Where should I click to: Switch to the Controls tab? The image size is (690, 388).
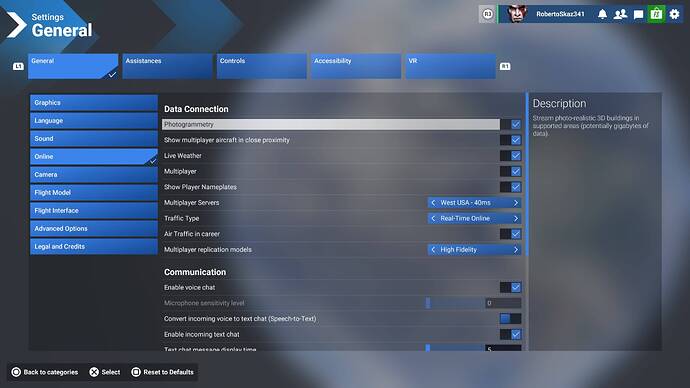[261, 66]
